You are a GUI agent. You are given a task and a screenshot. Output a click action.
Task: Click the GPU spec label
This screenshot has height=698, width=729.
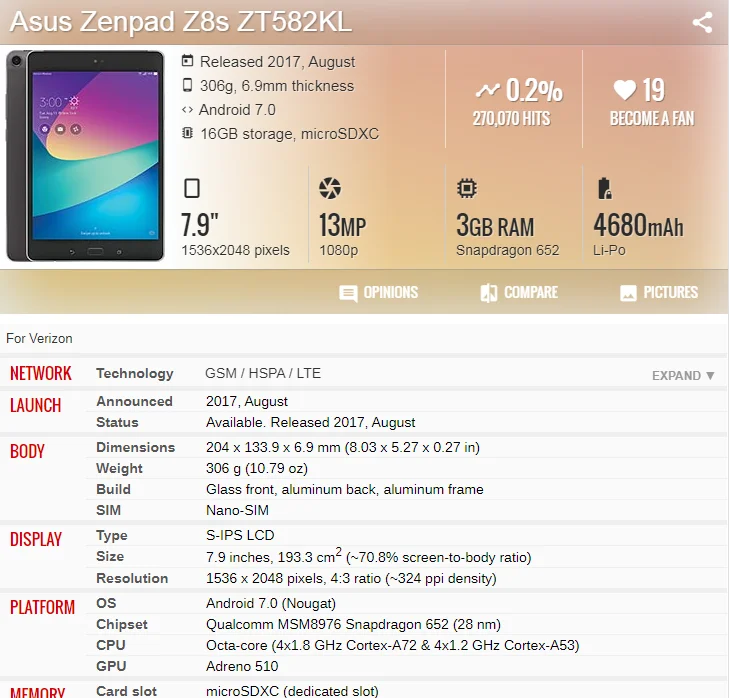point(111,666)
